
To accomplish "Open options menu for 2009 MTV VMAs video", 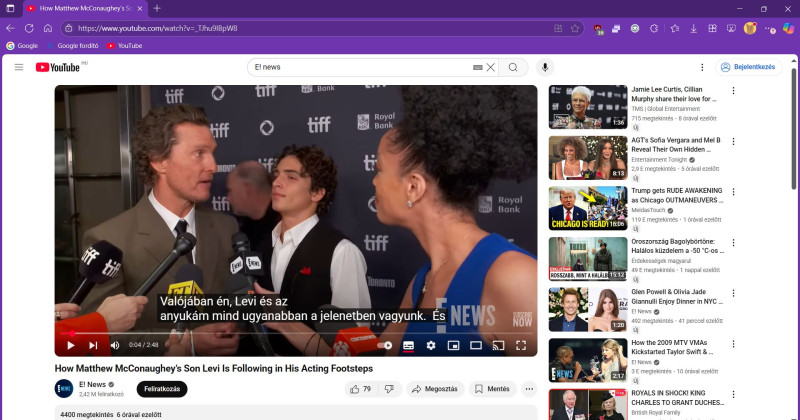I will pos(733,344).
